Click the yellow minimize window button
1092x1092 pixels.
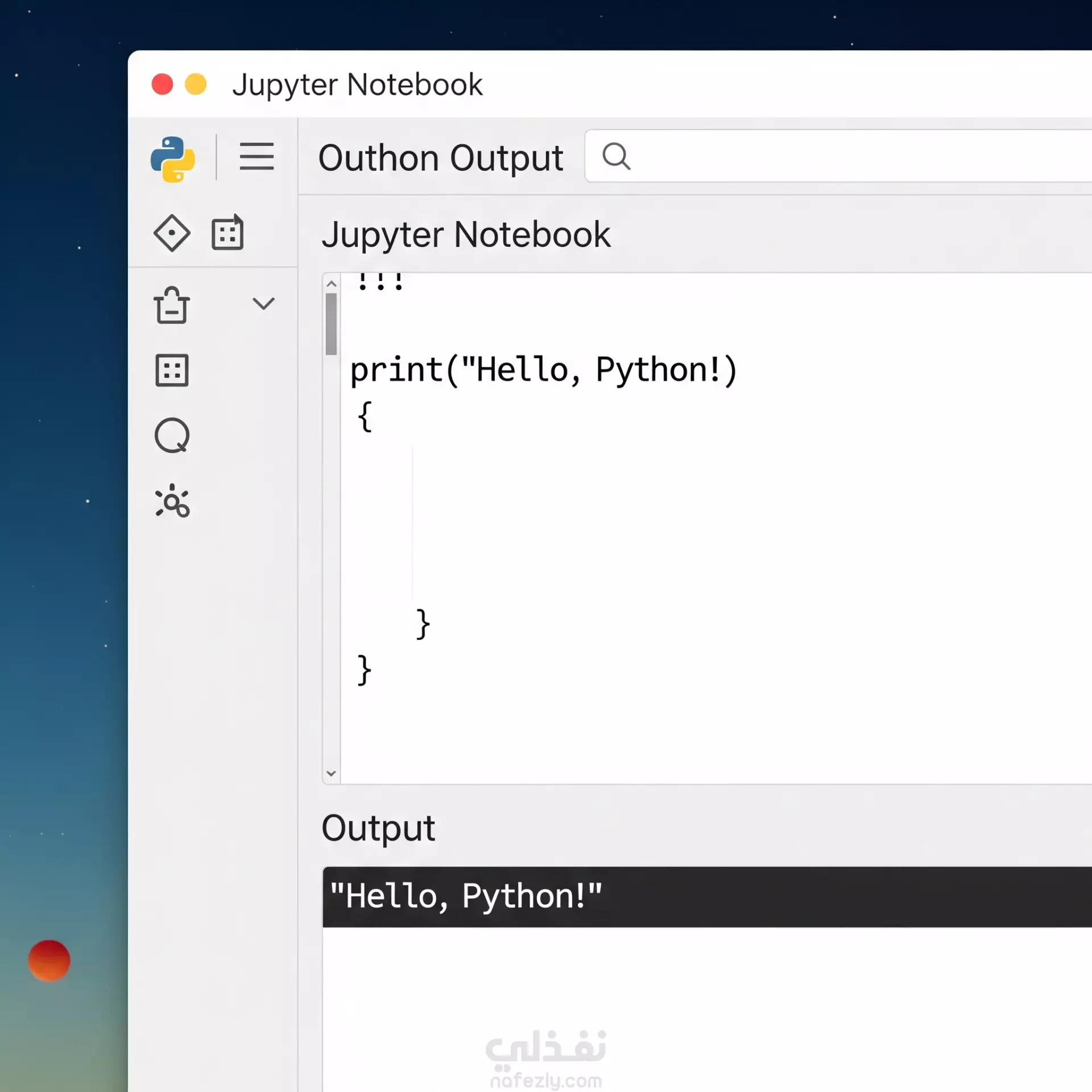click(196, 84)
